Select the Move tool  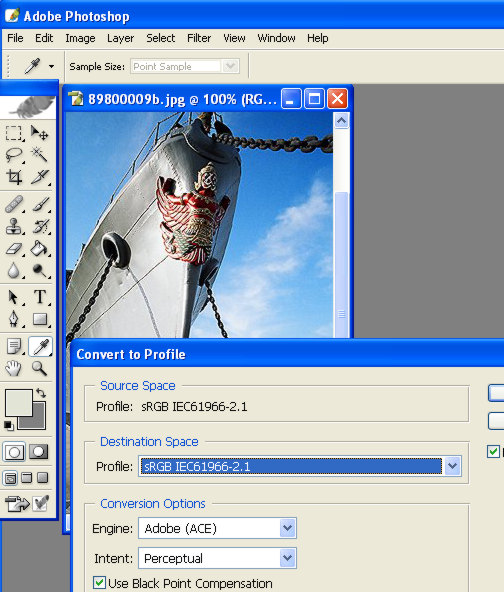[39, 133]
